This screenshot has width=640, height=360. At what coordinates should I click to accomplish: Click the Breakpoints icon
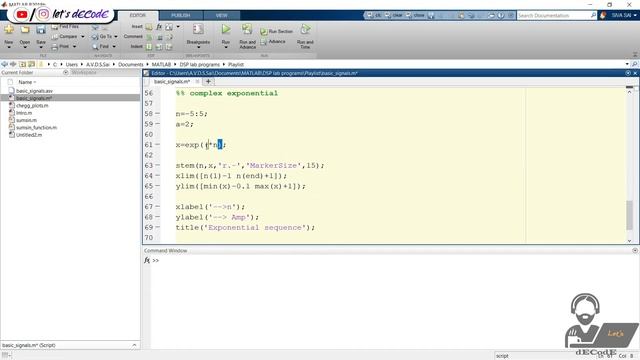point(198,29)
